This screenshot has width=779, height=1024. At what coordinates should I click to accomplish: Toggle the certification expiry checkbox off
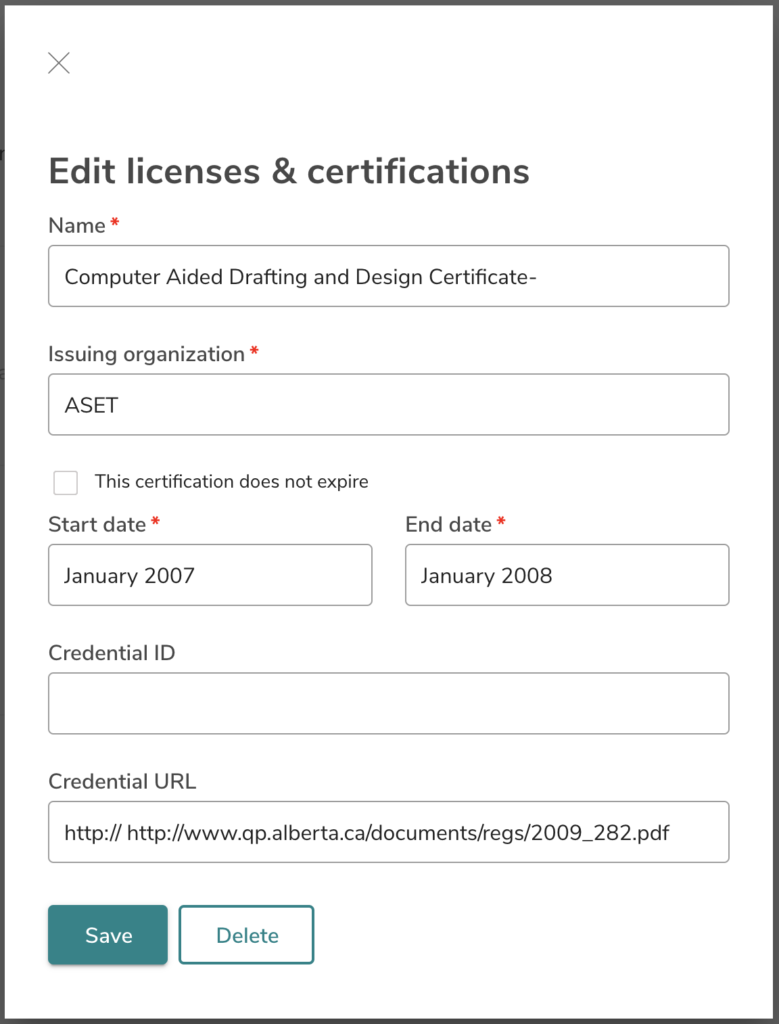(x=65, y=482)
